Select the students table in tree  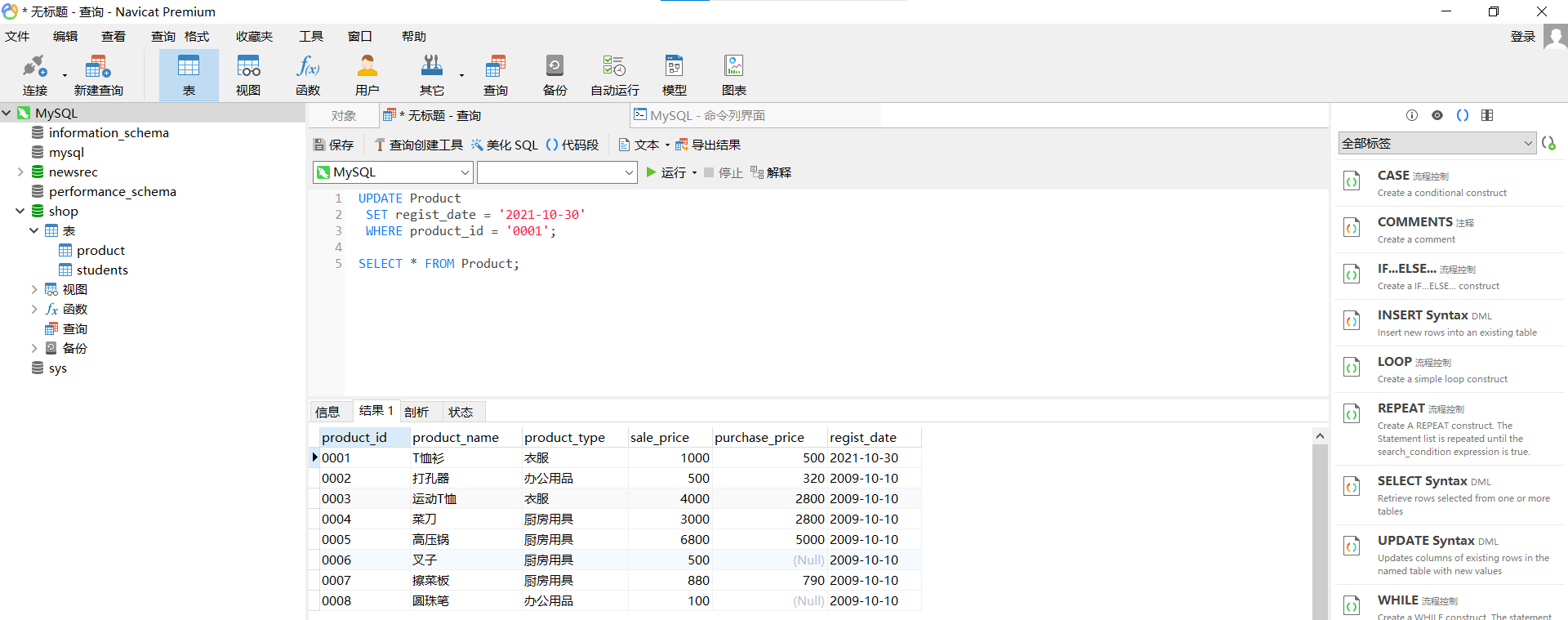point(102,270)
